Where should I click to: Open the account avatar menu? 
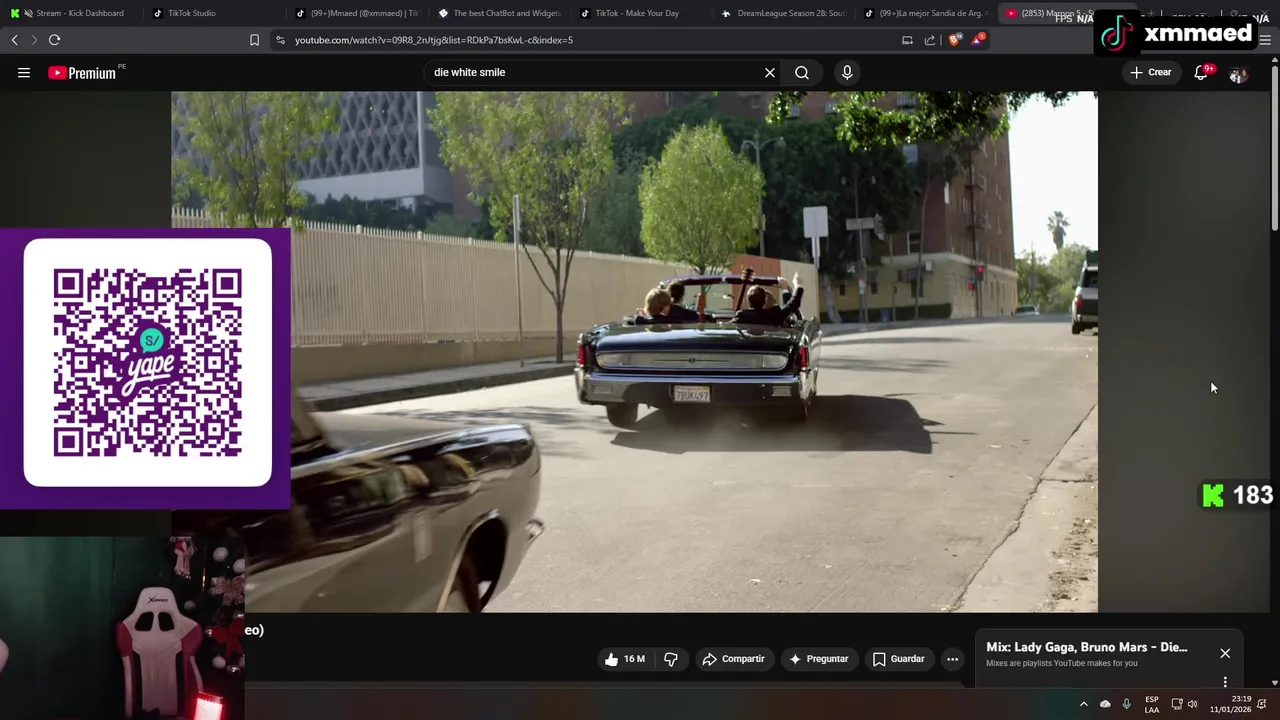coord(1238,74)
